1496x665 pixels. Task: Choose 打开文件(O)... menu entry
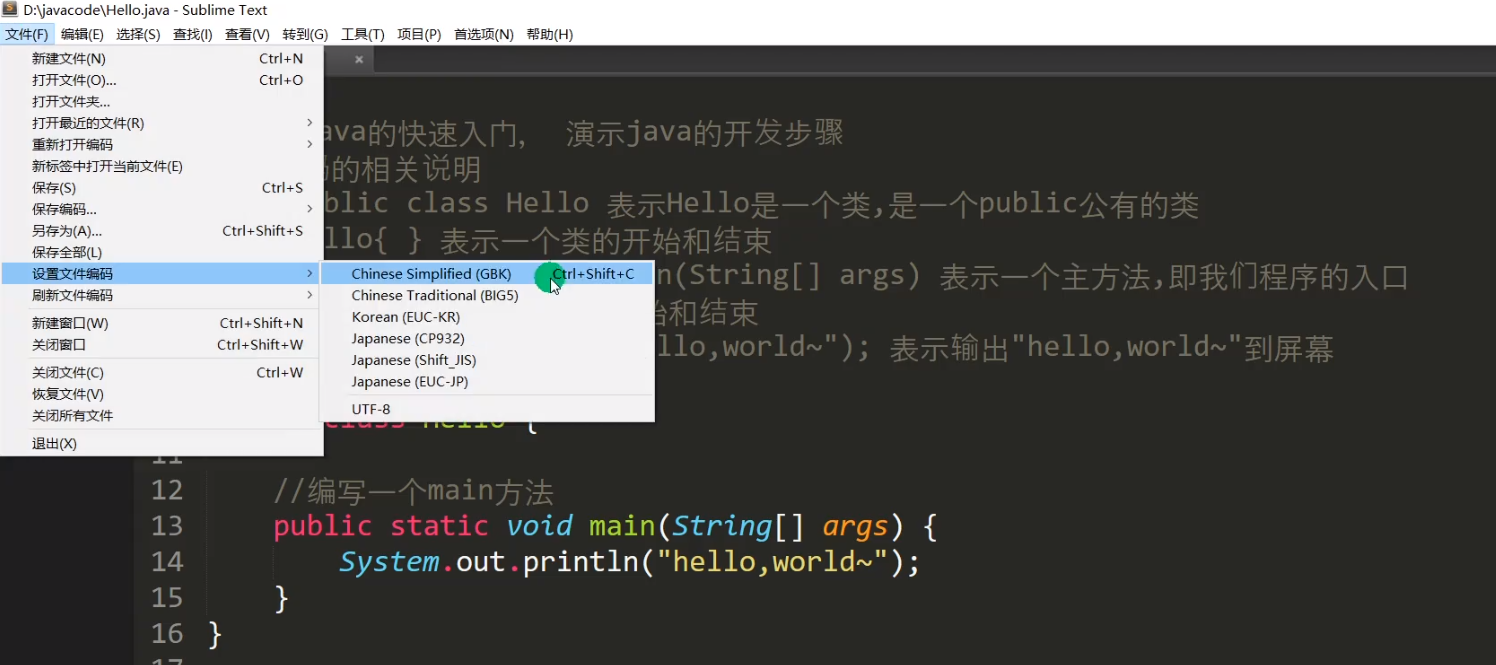pos(162,80)
